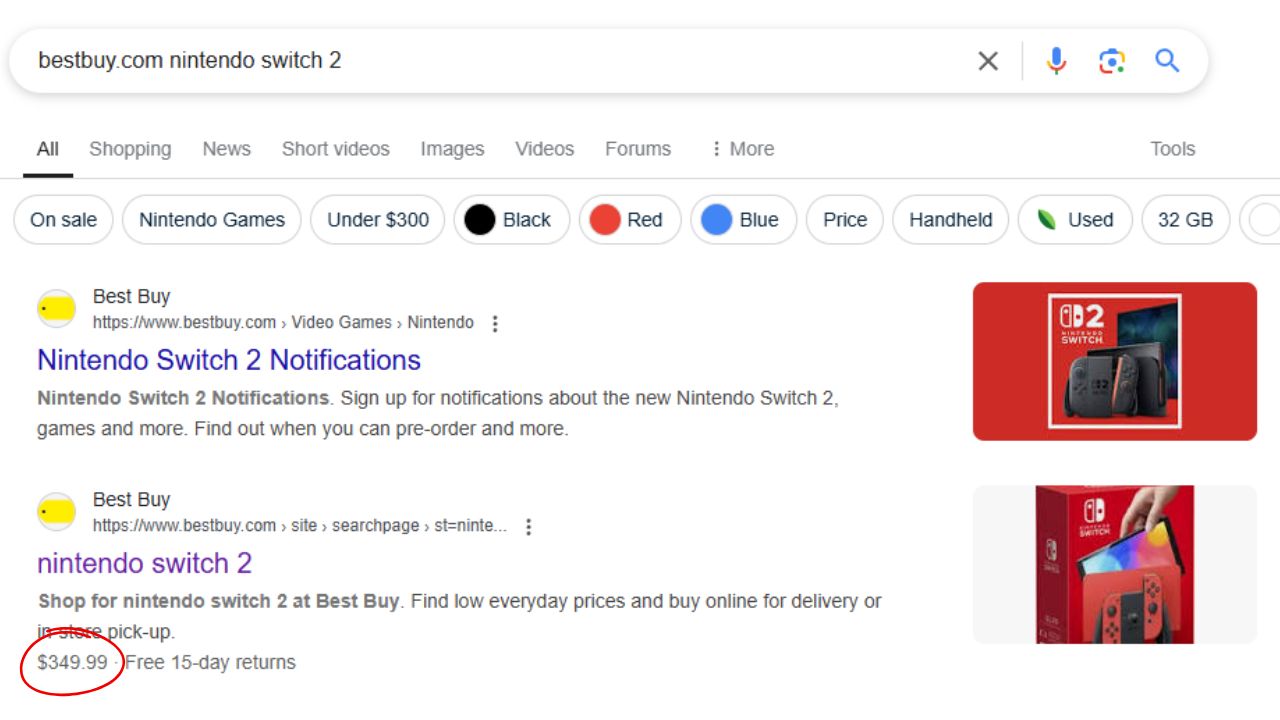This screenshot has height=720, width=1280.
Task: Clear the search box with the X icon
Action: point(988,61)
